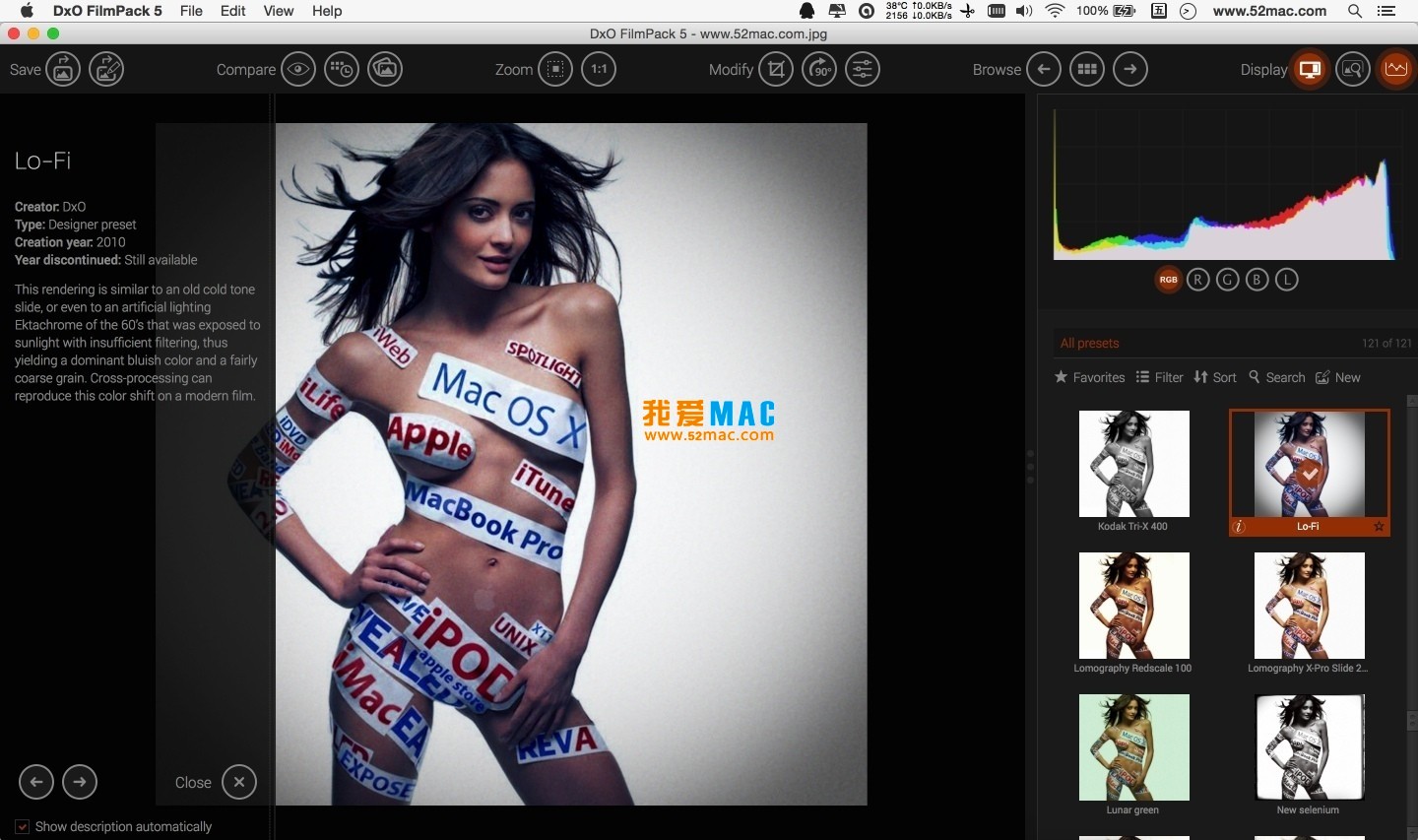Open the File menu
Screen dimensions: 1418x840
[191, 11]
